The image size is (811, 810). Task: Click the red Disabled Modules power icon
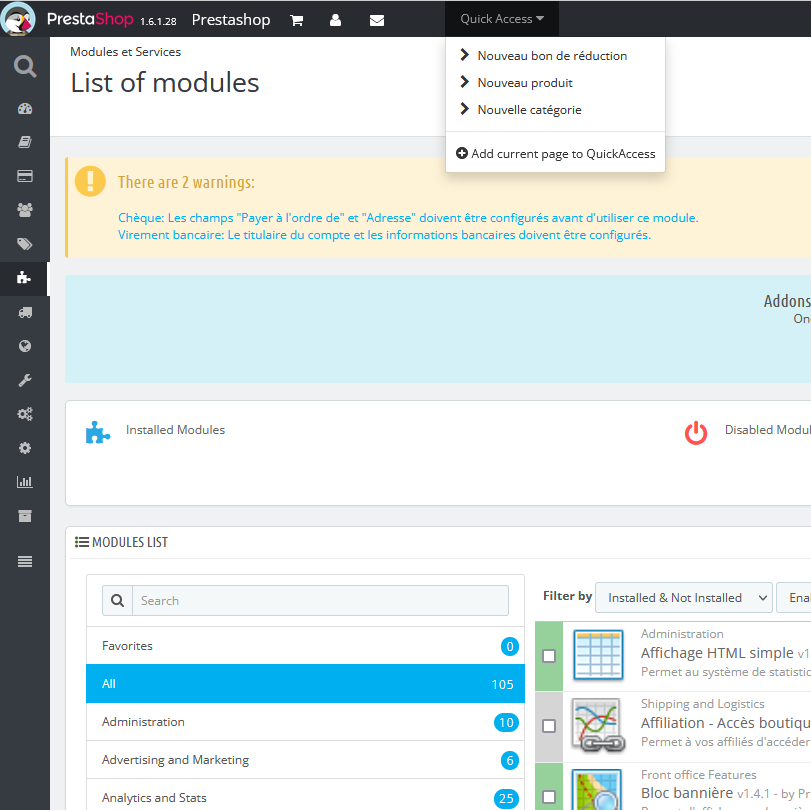tap(696, 433)
